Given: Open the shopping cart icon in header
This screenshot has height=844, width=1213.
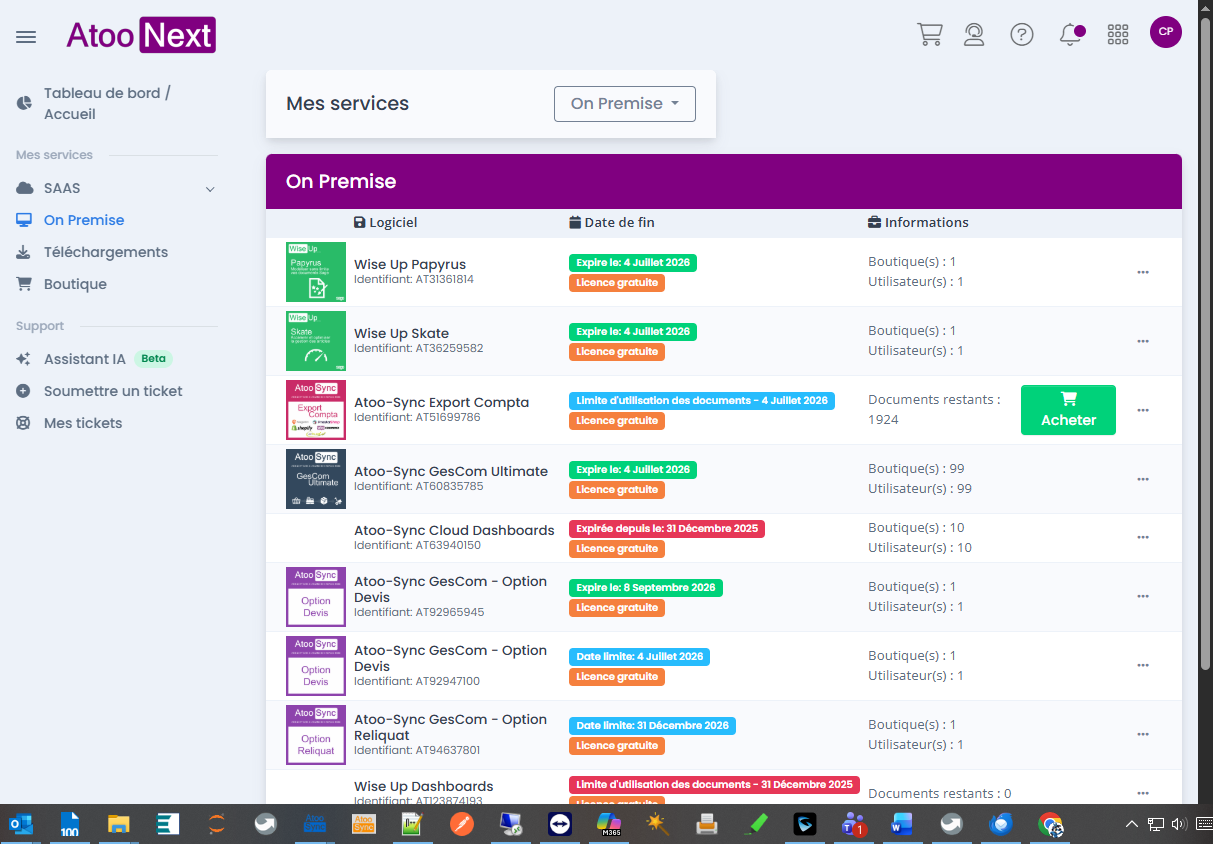Looking at the screenshot, I should pyautogui.click(x=930, y=34).
